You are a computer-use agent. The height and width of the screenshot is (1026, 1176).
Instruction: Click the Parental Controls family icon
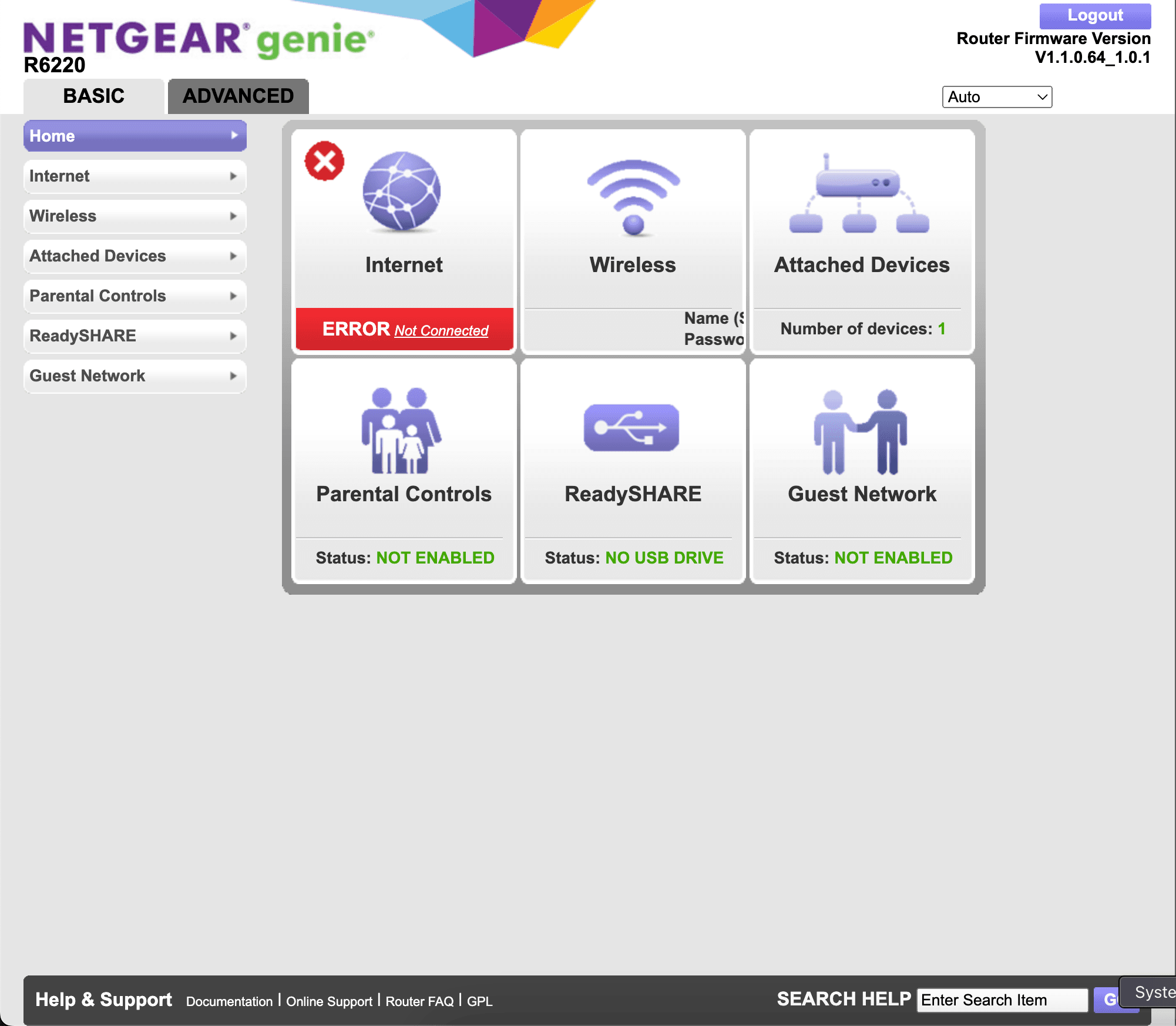(401, 430)
